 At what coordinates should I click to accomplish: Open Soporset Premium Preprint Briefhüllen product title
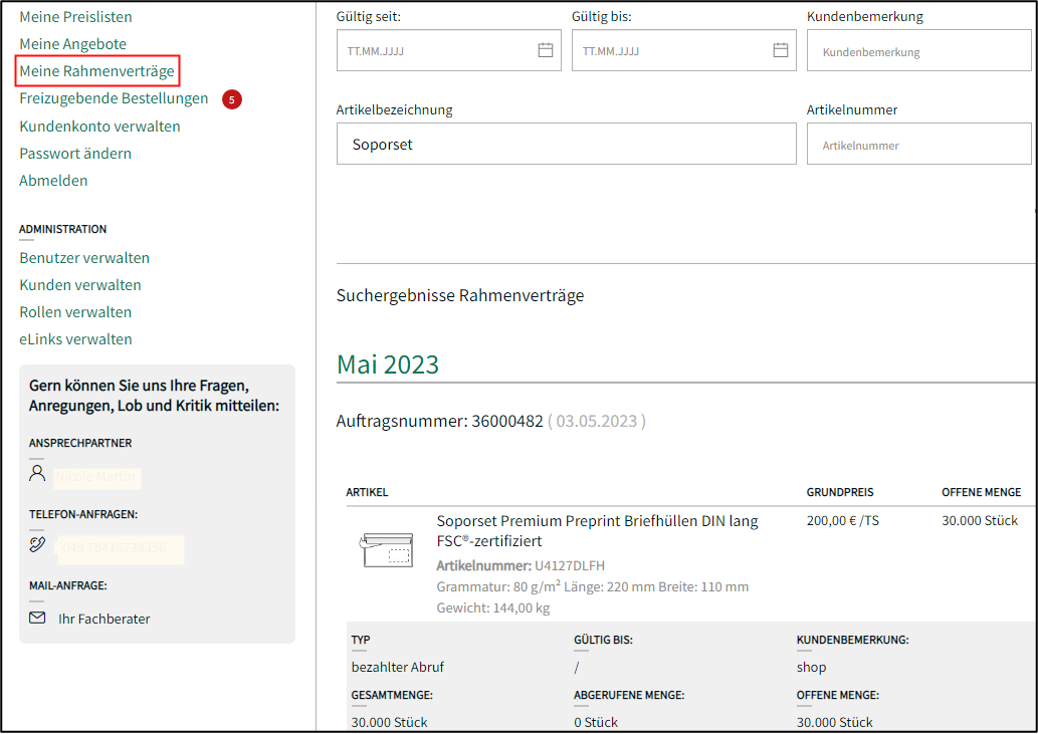pos(597,530)
